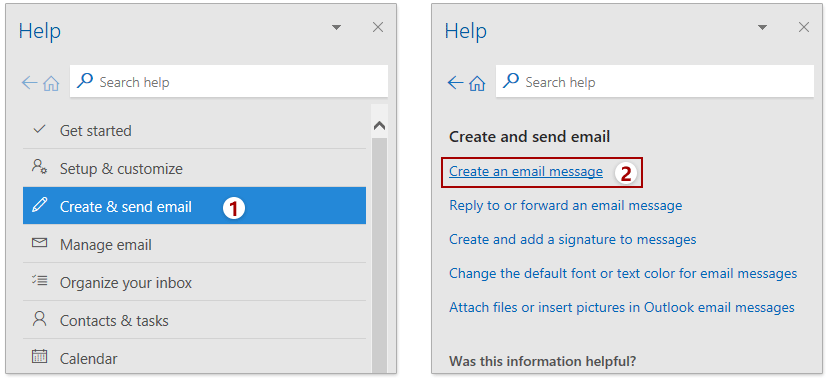This screenshot has height=378, width=828.
Task: Click the magnifier icon in left search box
Action: point(84,81)
